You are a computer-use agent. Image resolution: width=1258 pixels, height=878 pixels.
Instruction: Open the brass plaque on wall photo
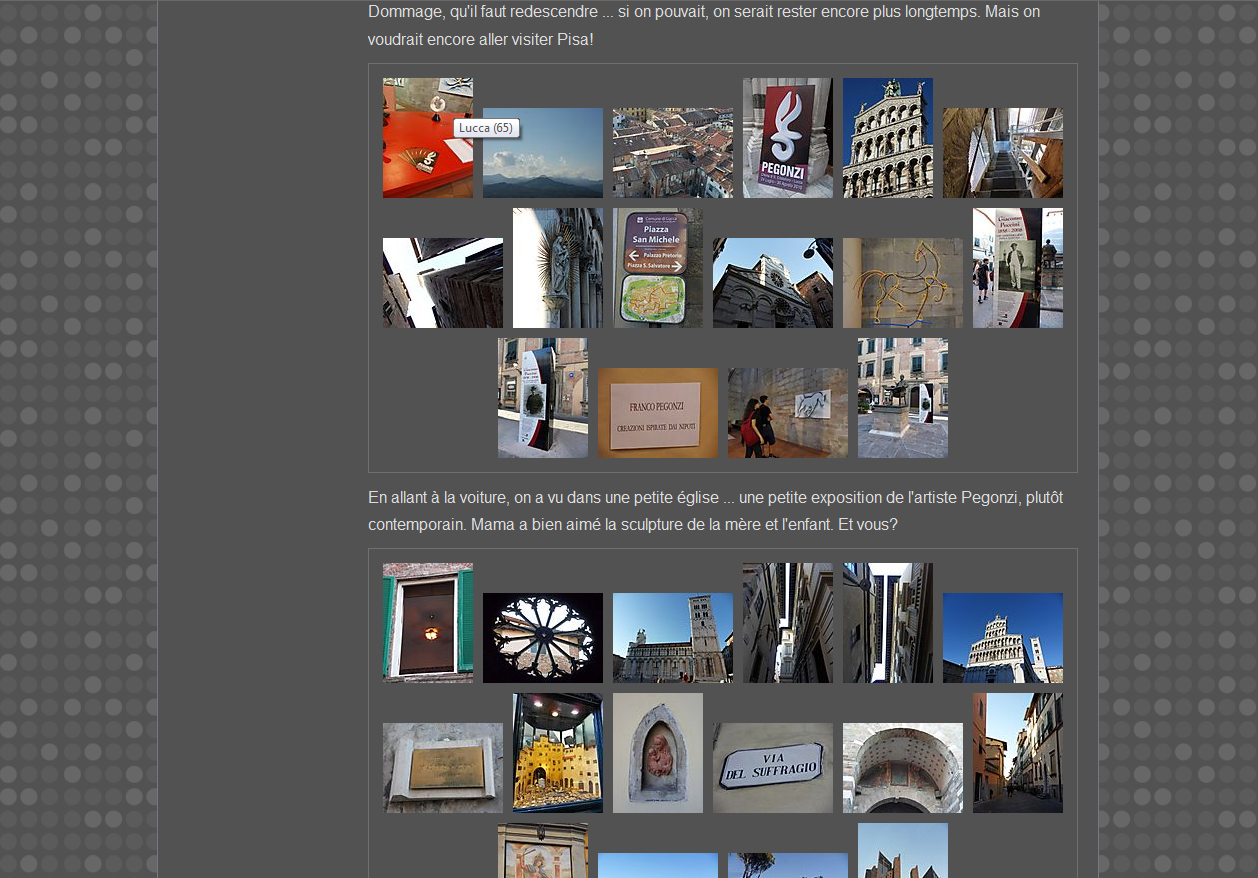pyautogui.click(x=442, y=767)
